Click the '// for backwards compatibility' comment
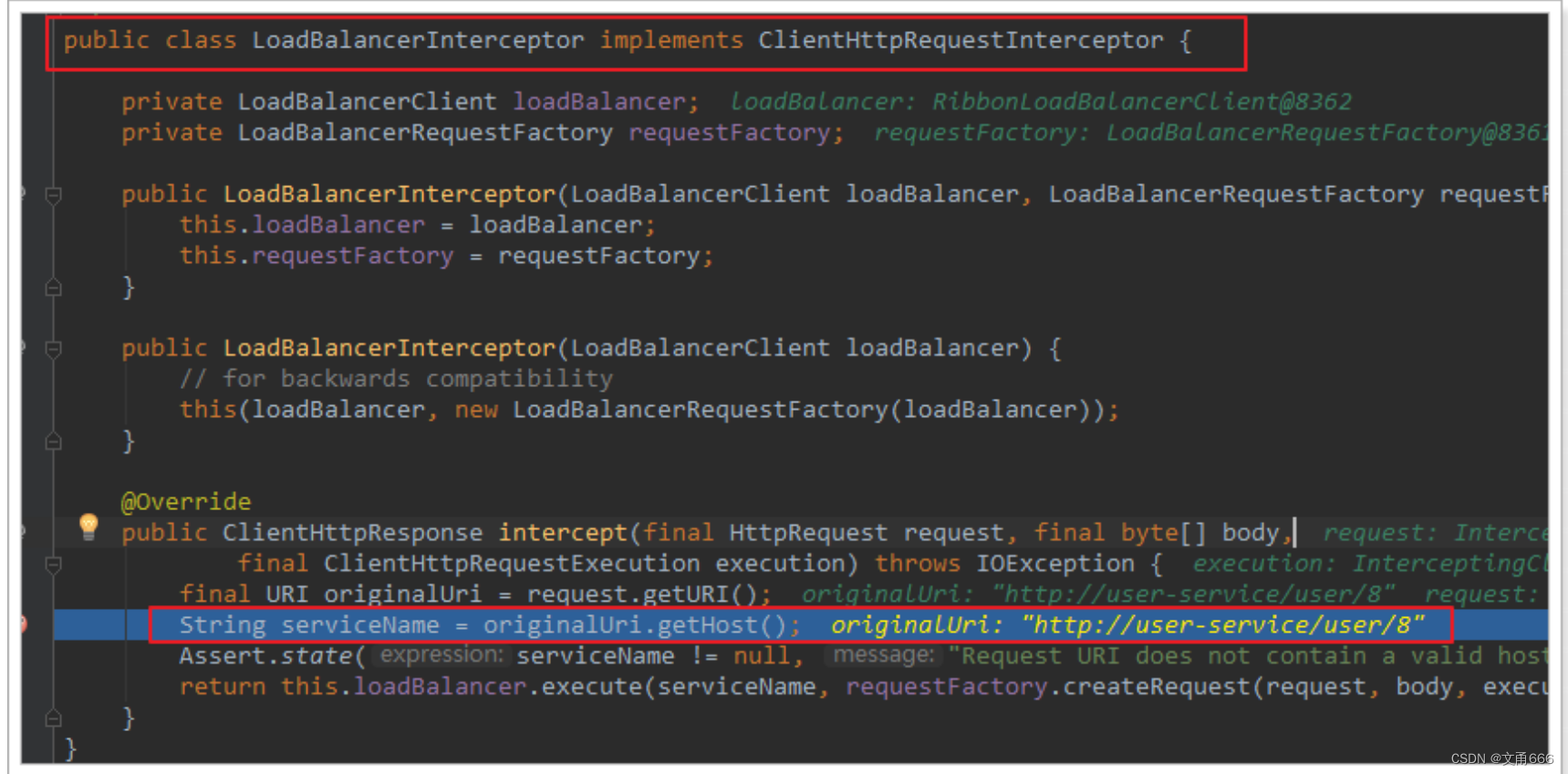Screen dimensions: 1568x774 click(396, 378)
